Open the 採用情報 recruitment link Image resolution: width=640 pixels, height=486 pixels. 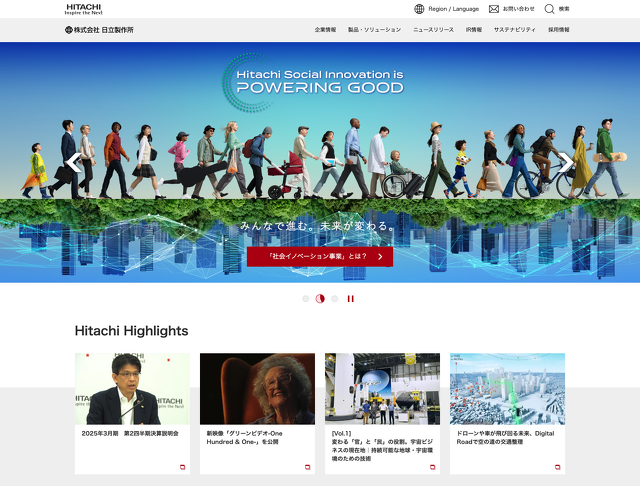tap(558, 30)
